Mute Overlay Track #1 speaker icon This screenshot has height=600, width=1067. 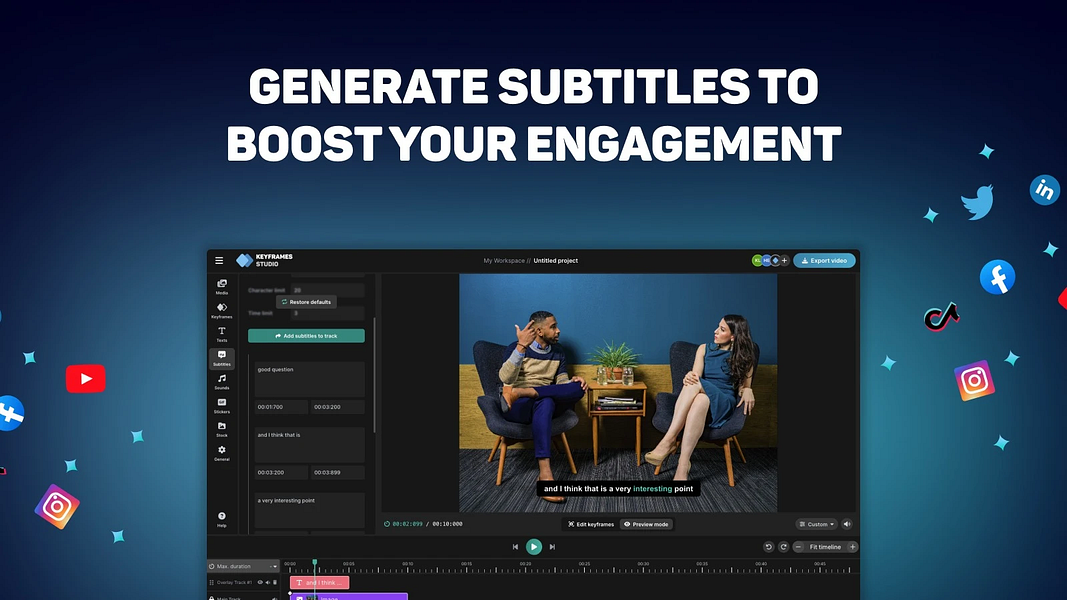point(268,582)
